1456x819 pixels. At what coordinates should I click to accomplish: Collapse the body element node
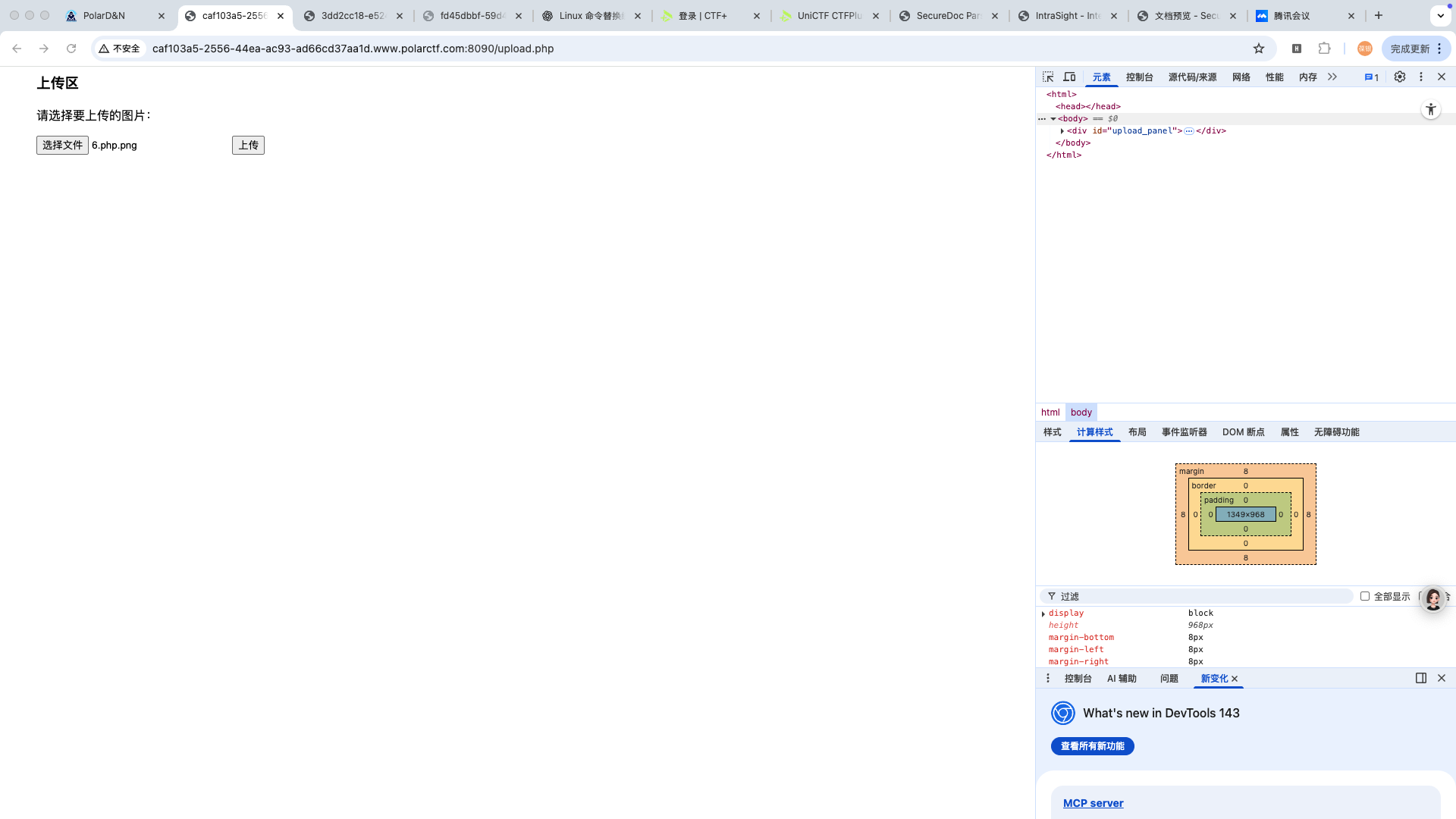click(1053, 119)
